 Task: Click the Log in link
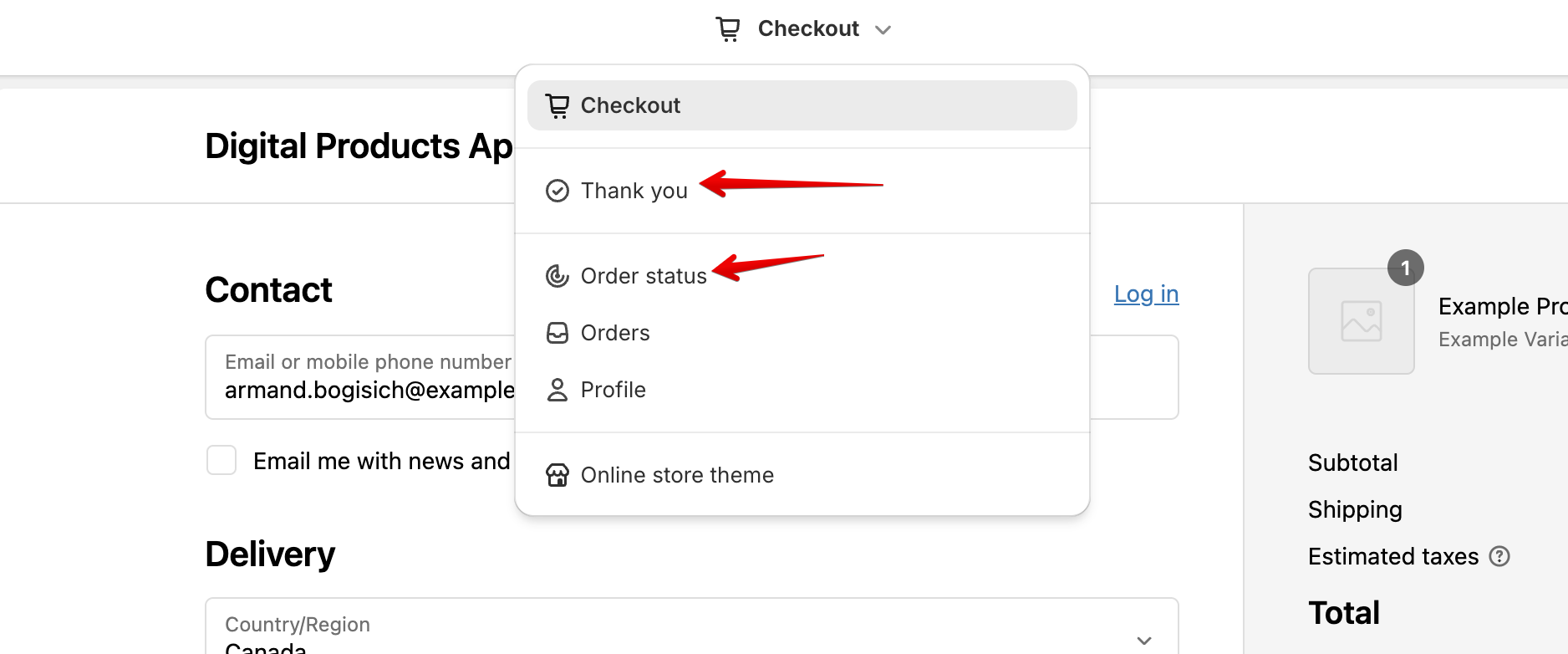click(1146, 294)
